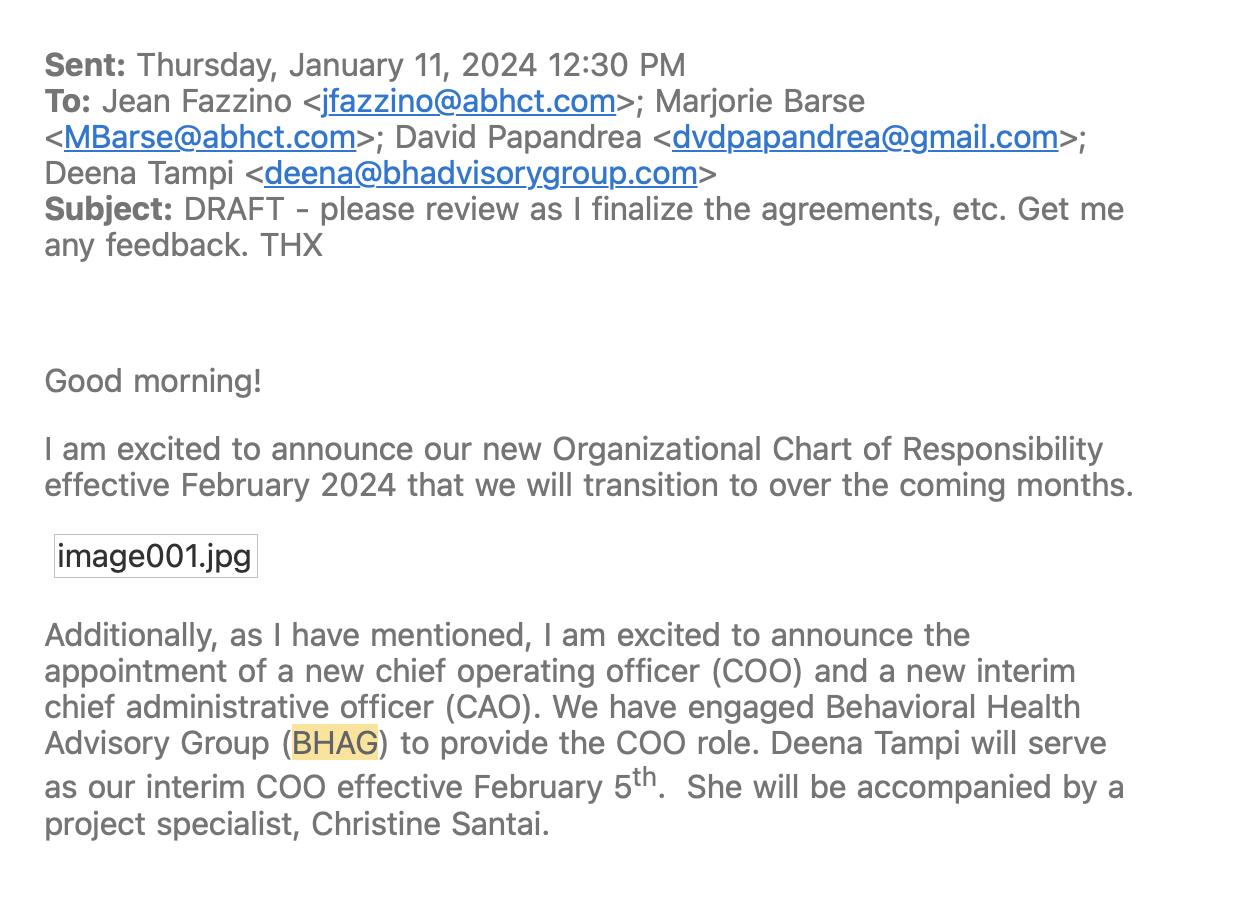
Task: Click the MBarse@abhct.com email address
Action: coord(209,137)
